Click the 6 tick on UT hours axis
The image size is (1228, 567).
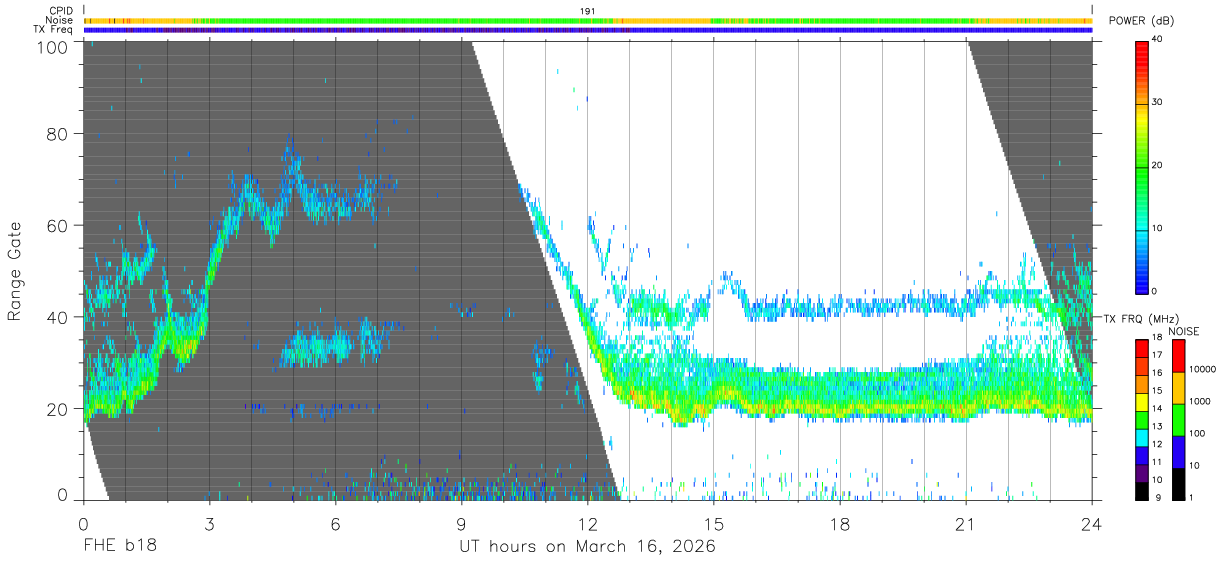(335, 523)
